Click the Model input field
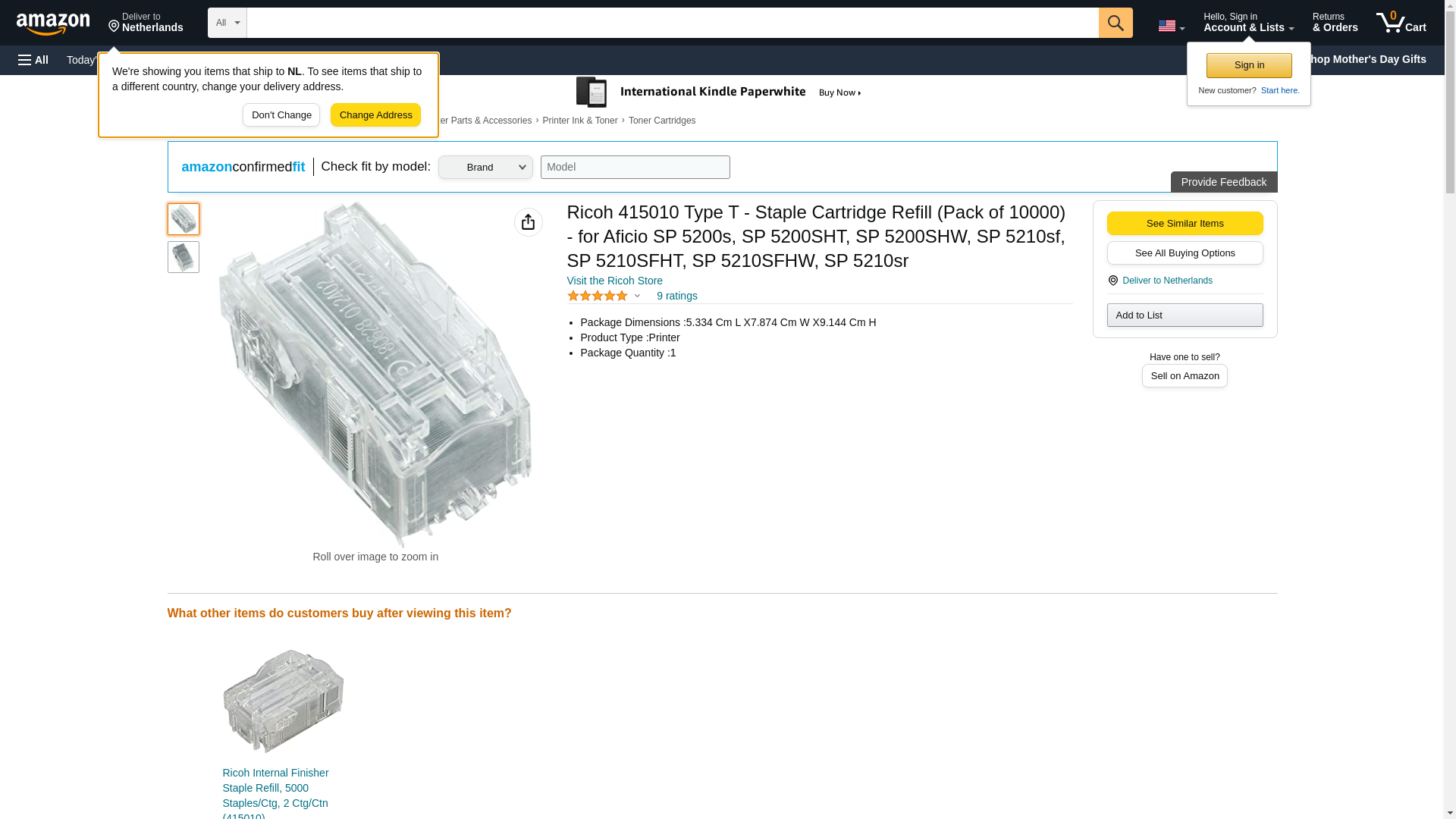The width and height of the screenshot is (1456, 819). 635,168
